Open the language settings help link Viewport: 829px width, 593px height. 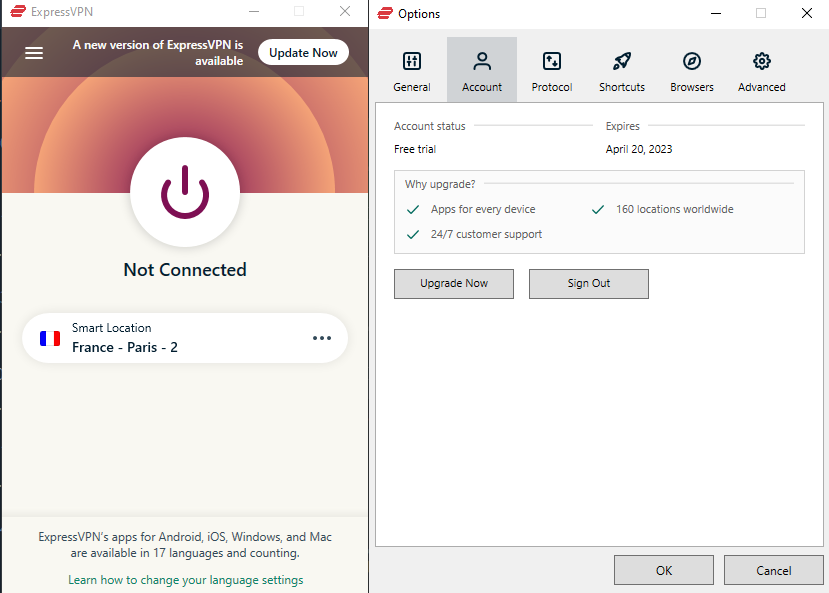click(x=186, y=580)
